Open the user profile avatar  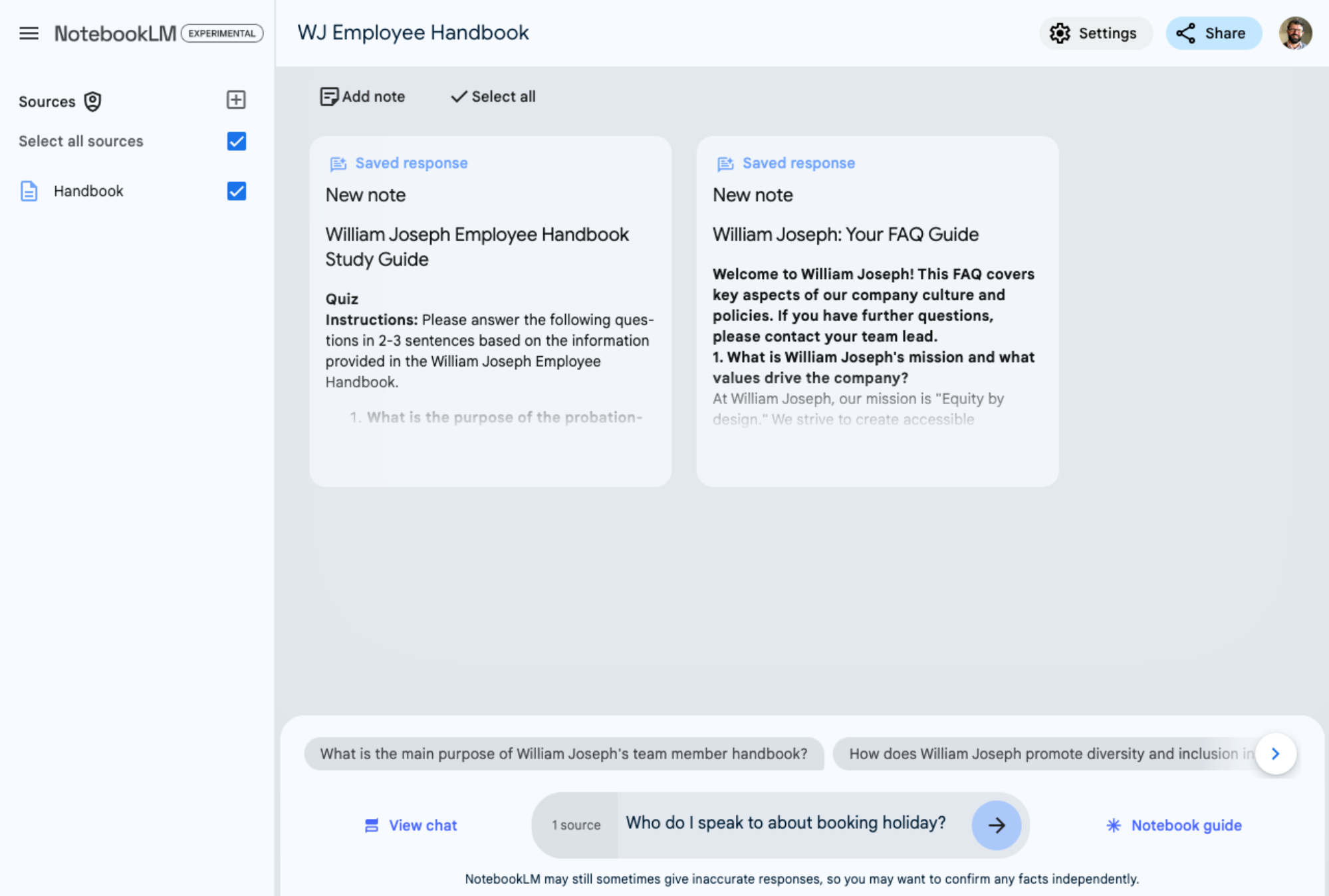coord(1294,33)
